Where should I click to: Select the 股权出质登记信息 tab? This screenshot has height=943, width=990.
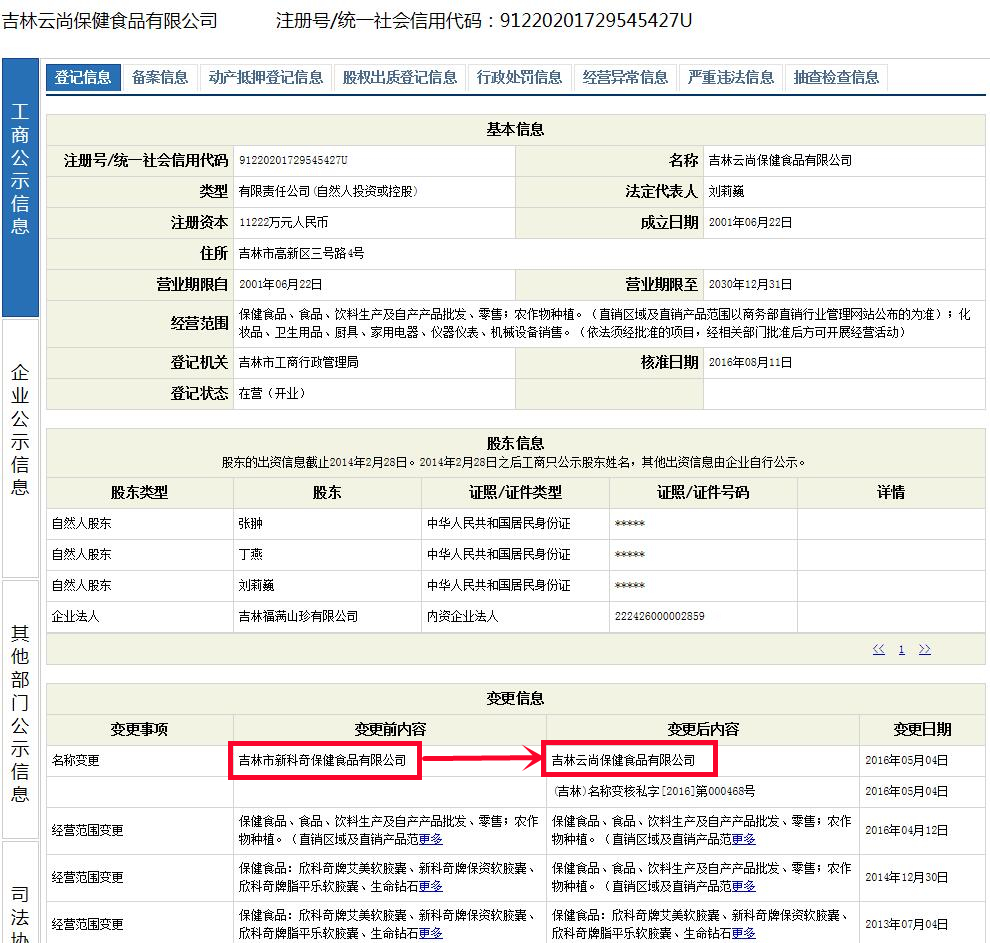coord(400,78)
